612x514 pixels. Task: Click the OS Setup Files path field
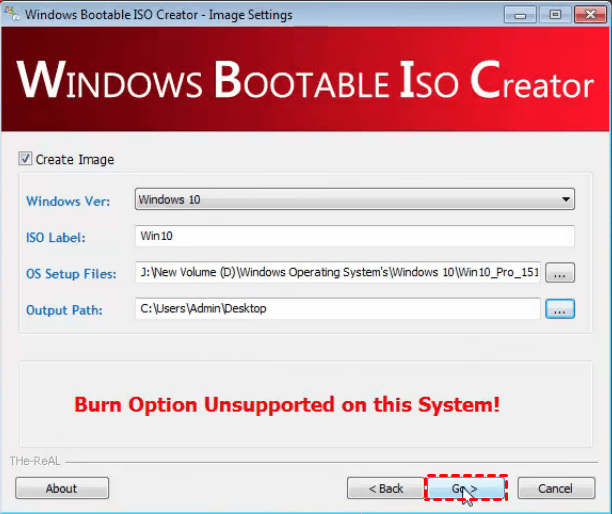338,272
